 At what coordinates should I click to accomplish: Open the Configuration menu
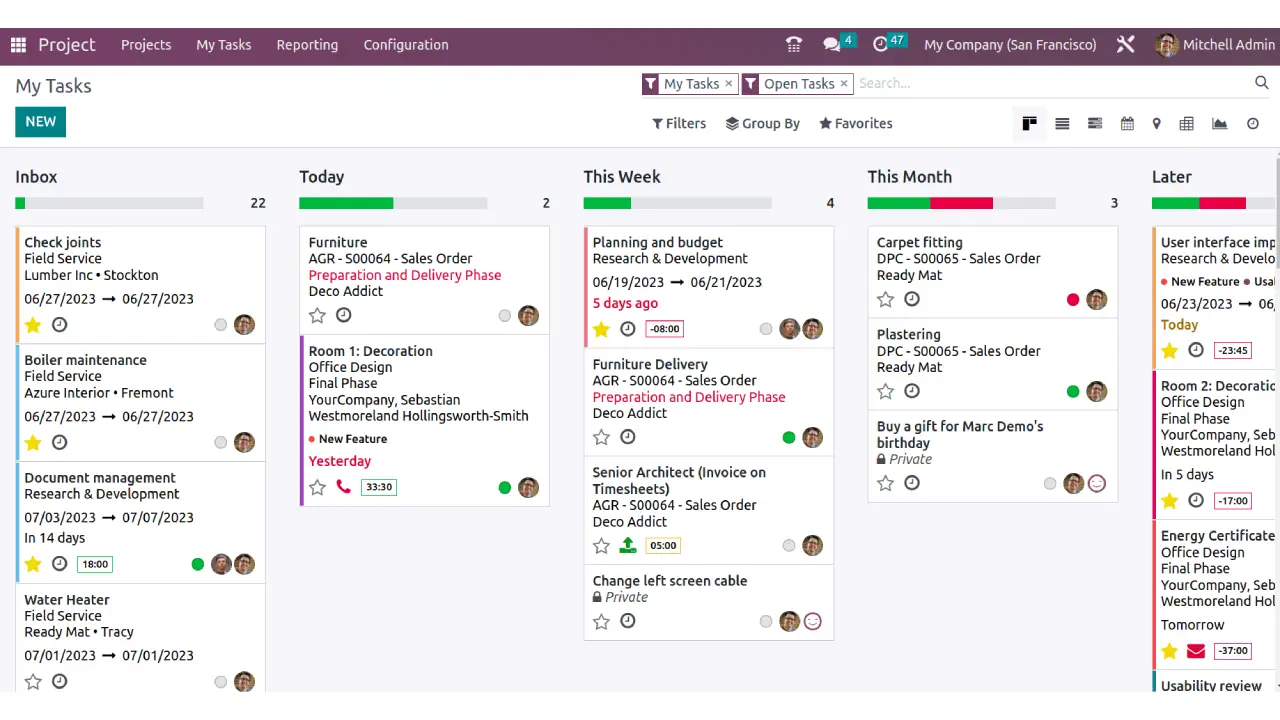coord(406,45)
